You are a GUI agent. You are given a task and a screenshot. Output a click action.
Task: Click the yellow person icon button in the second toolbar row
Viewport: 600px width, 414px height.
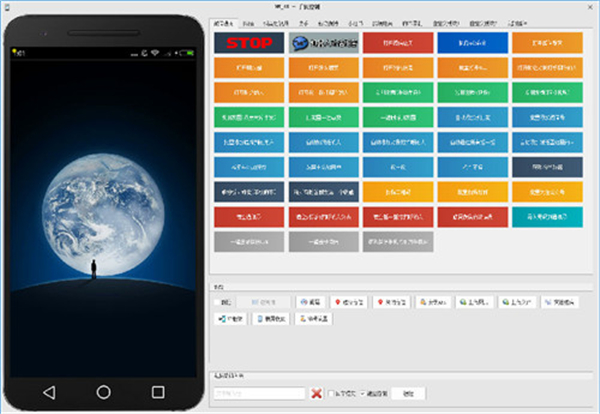(313, 318)
